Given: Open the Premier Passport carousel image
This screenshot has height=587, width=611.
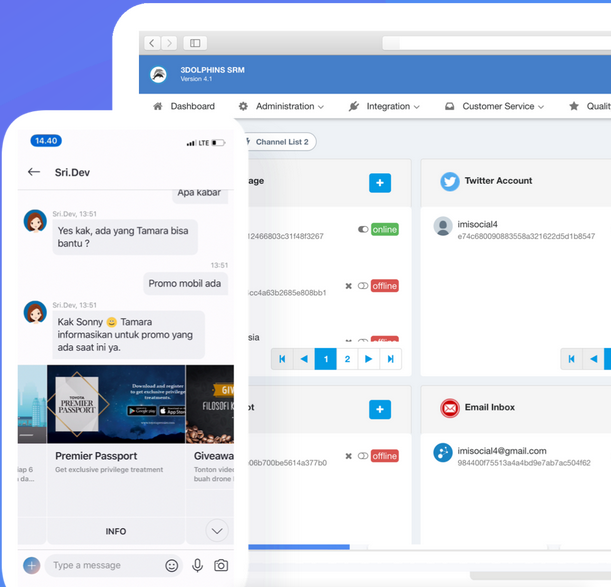Looking at the screenshot, I should (x=116, y=404).
